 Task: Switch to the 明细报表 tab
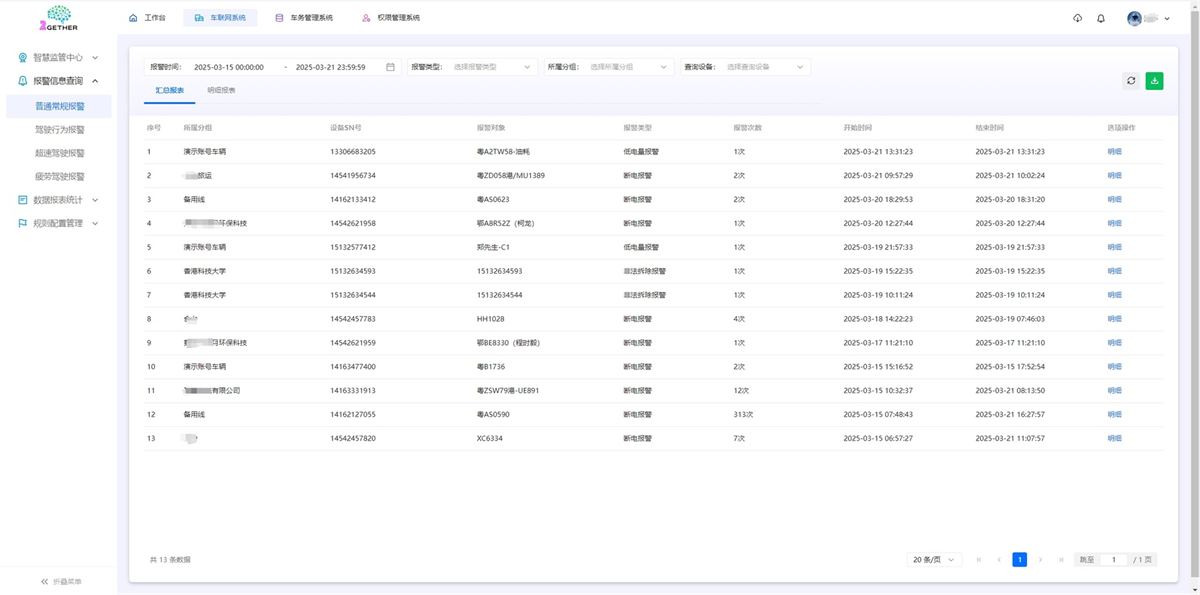[x=221, y=90]
